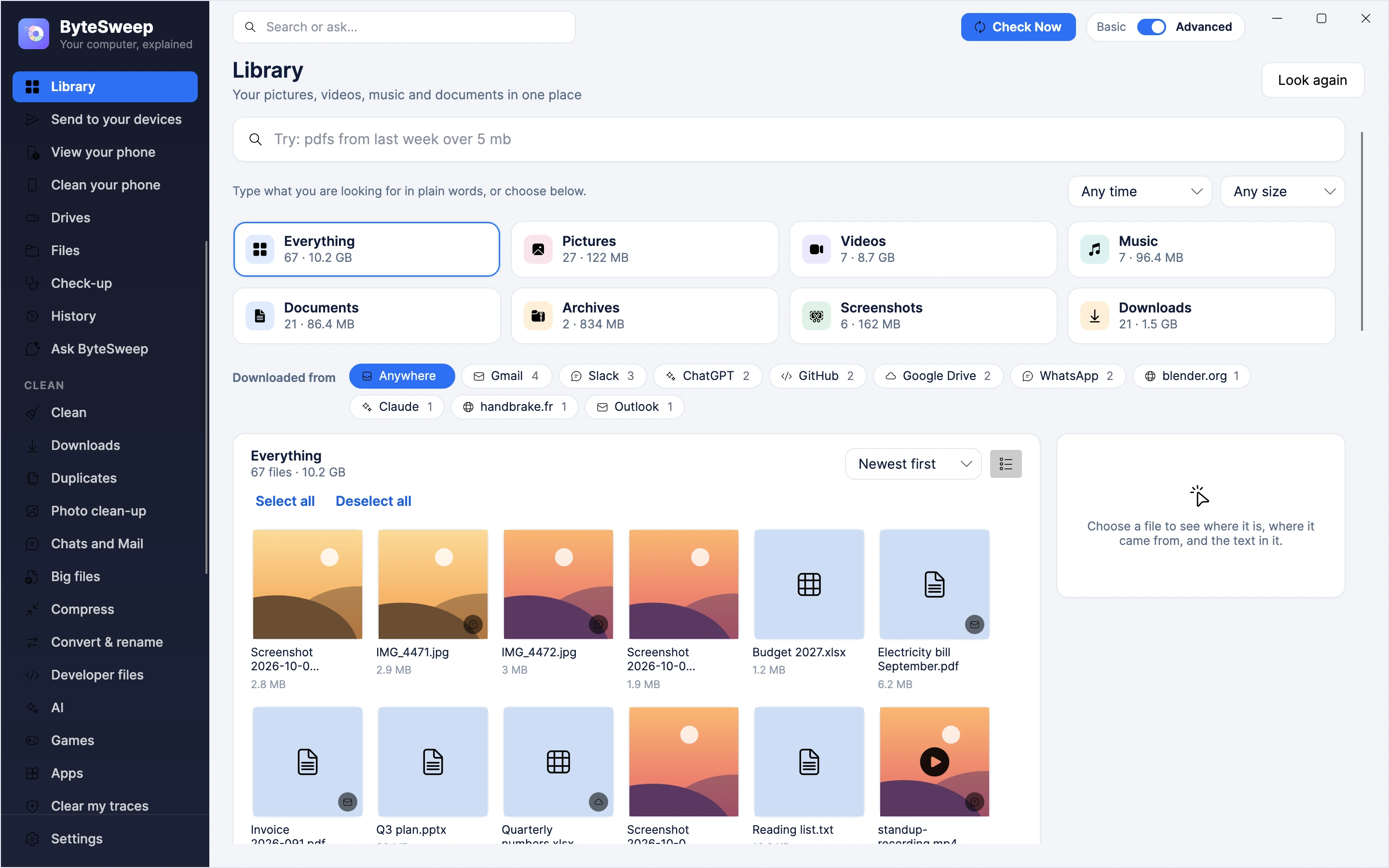The height and width of the screenshot is (868, 1389).
Task: Click the Duplicates icon in sidebar
Action: [x=32, y=477]
